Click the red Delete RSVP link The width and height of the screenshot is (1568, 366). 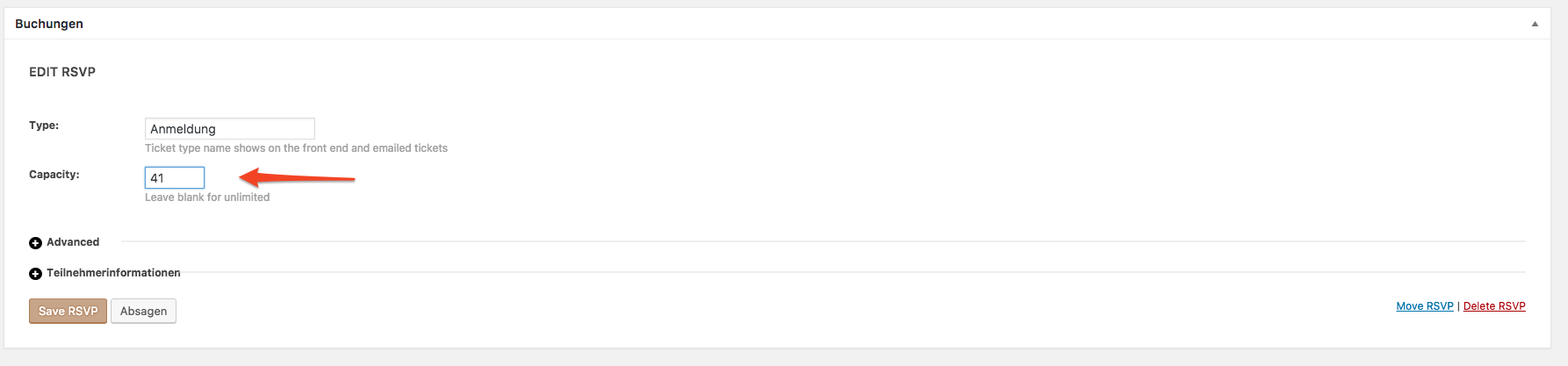click(x=1494, y=306)
